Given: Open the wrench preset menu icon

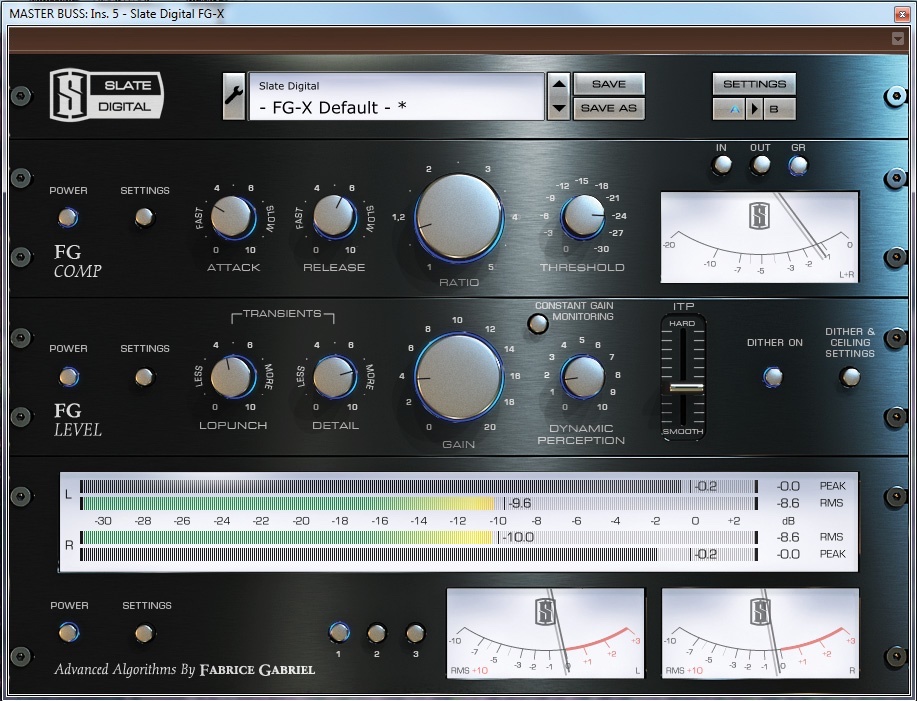Looking at the screenshot, I should (234, 96).
